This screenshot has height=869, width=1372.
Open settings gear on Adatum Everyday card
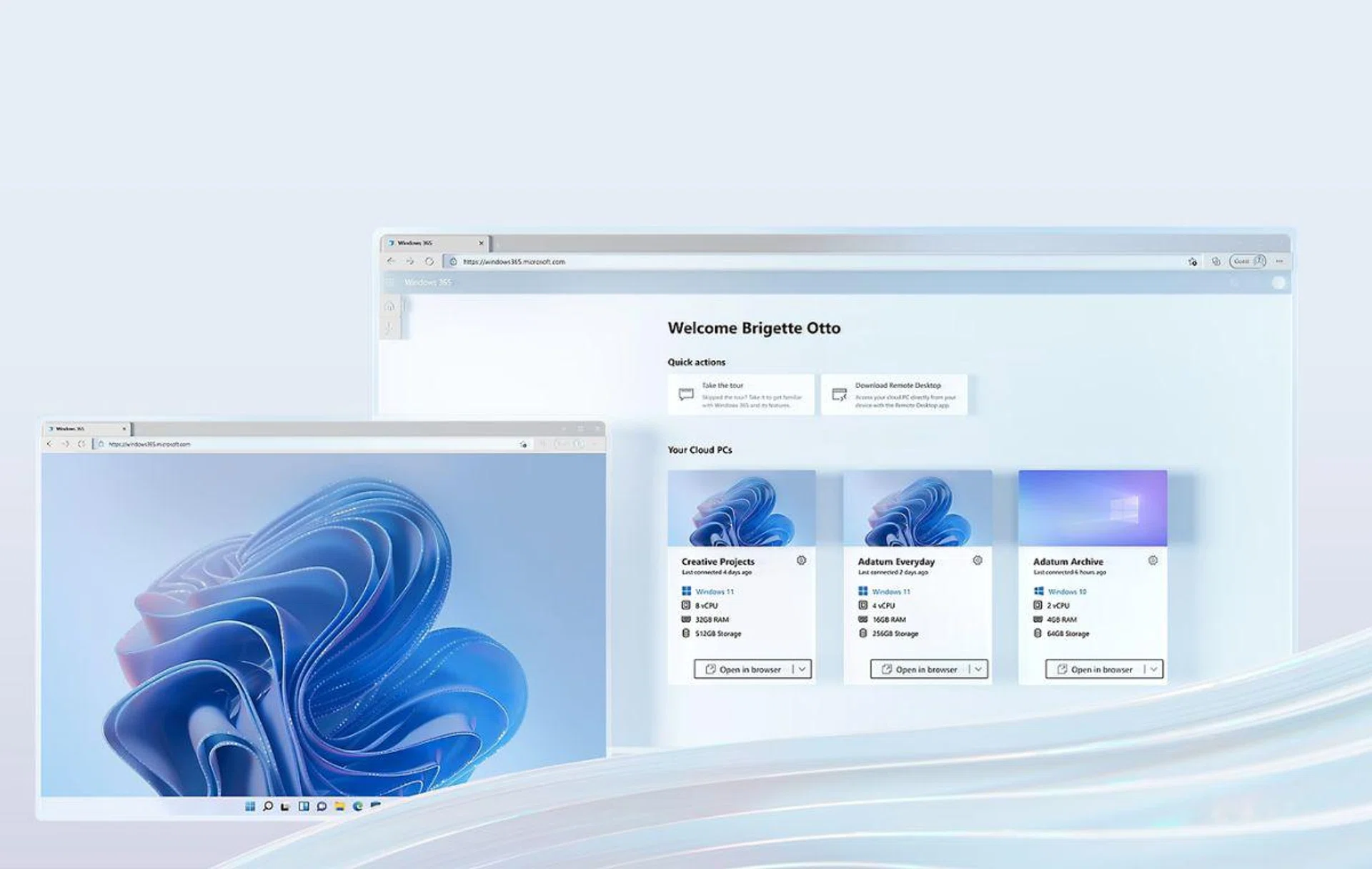(x=977, y=560)
